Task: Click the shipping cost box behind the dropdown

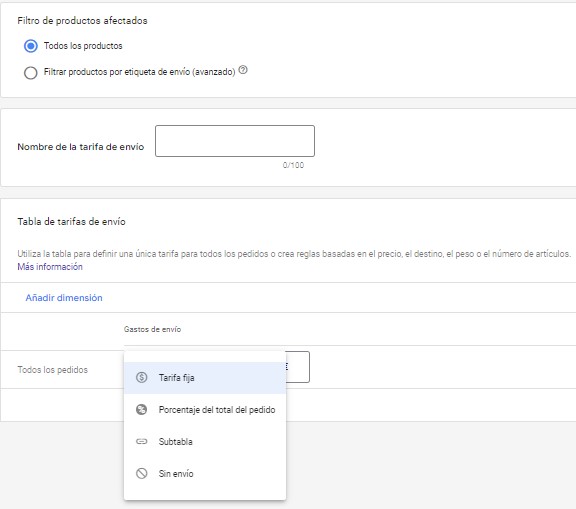Action: point(298,367)
